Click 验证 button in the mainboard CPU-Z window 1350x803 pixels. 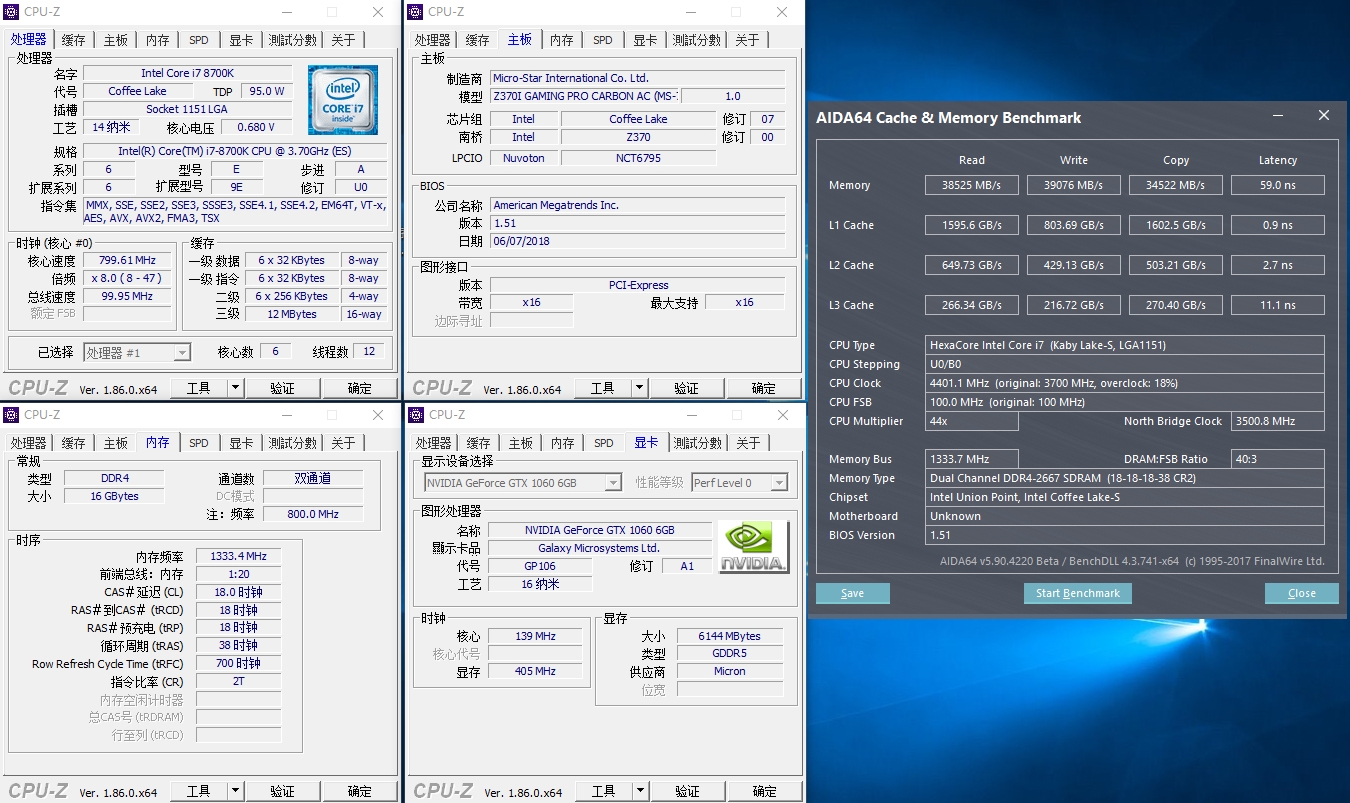[x=686, y=388]
